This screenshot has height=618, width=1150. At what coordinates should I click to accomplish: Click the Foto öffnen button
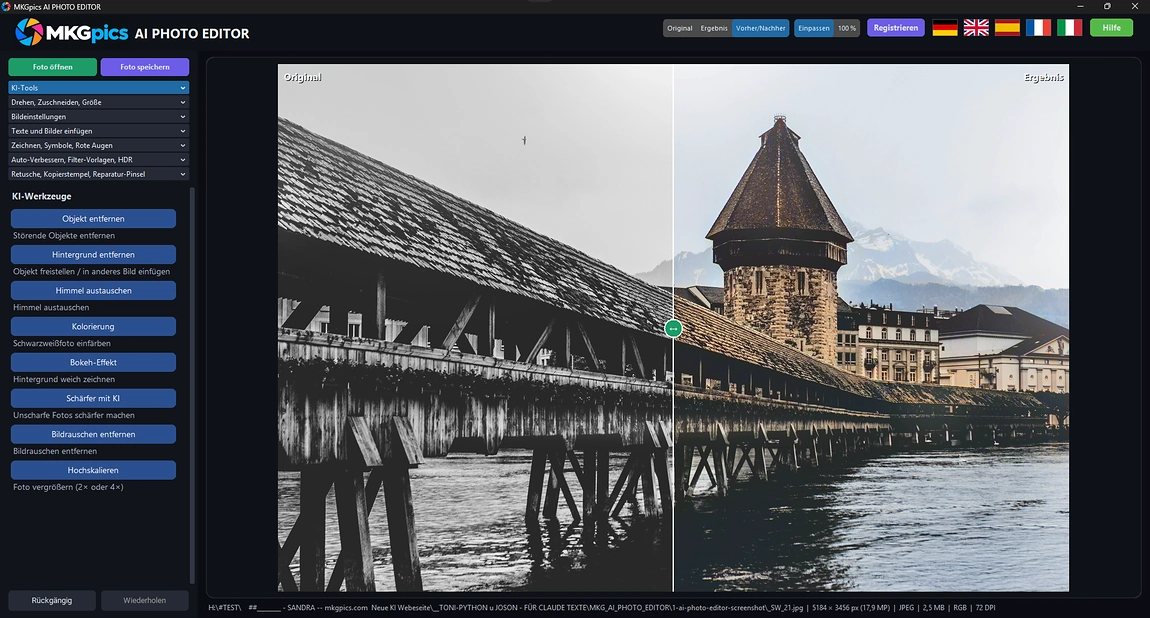click(53, 67)
